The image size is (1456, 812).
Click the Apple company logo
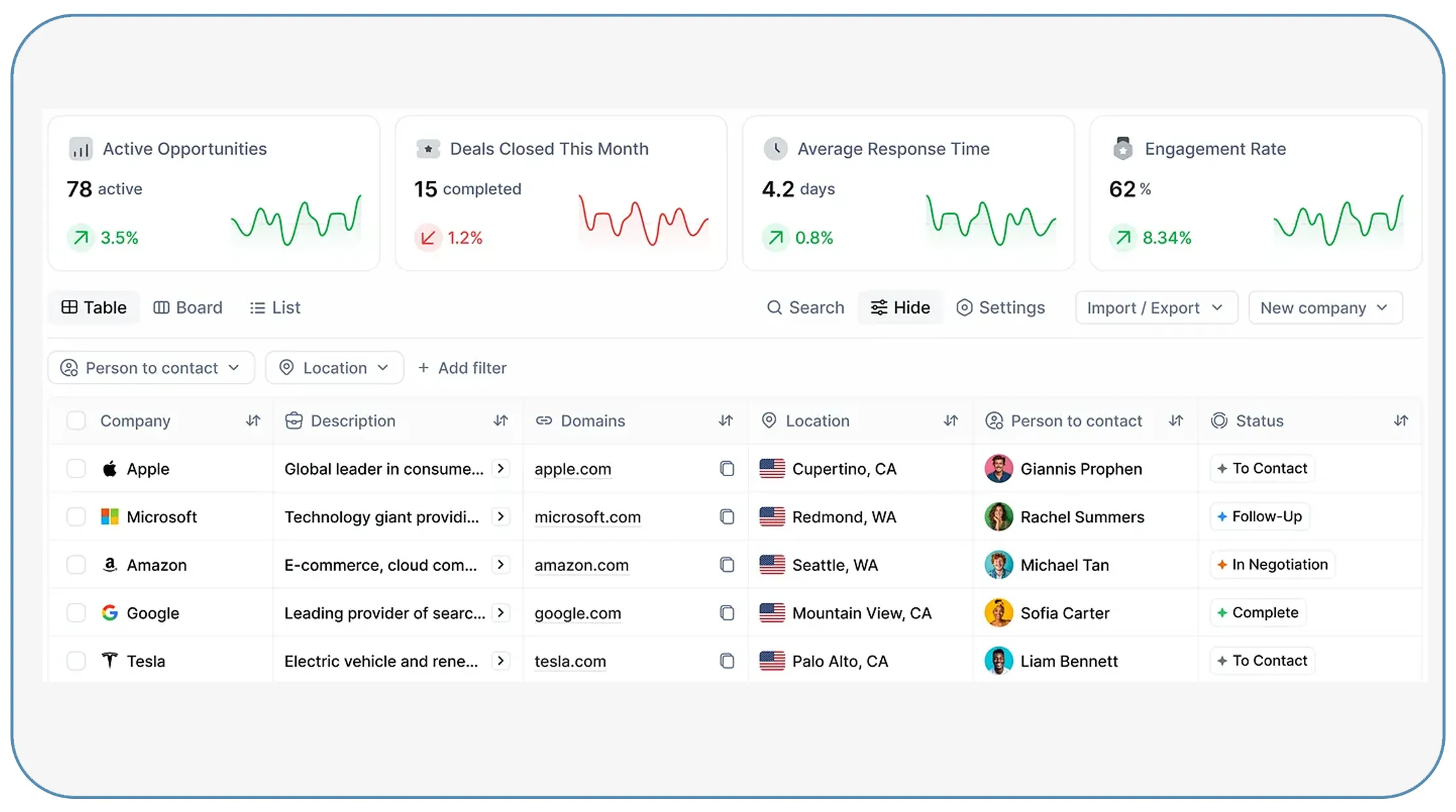click(x=110, y=468)
